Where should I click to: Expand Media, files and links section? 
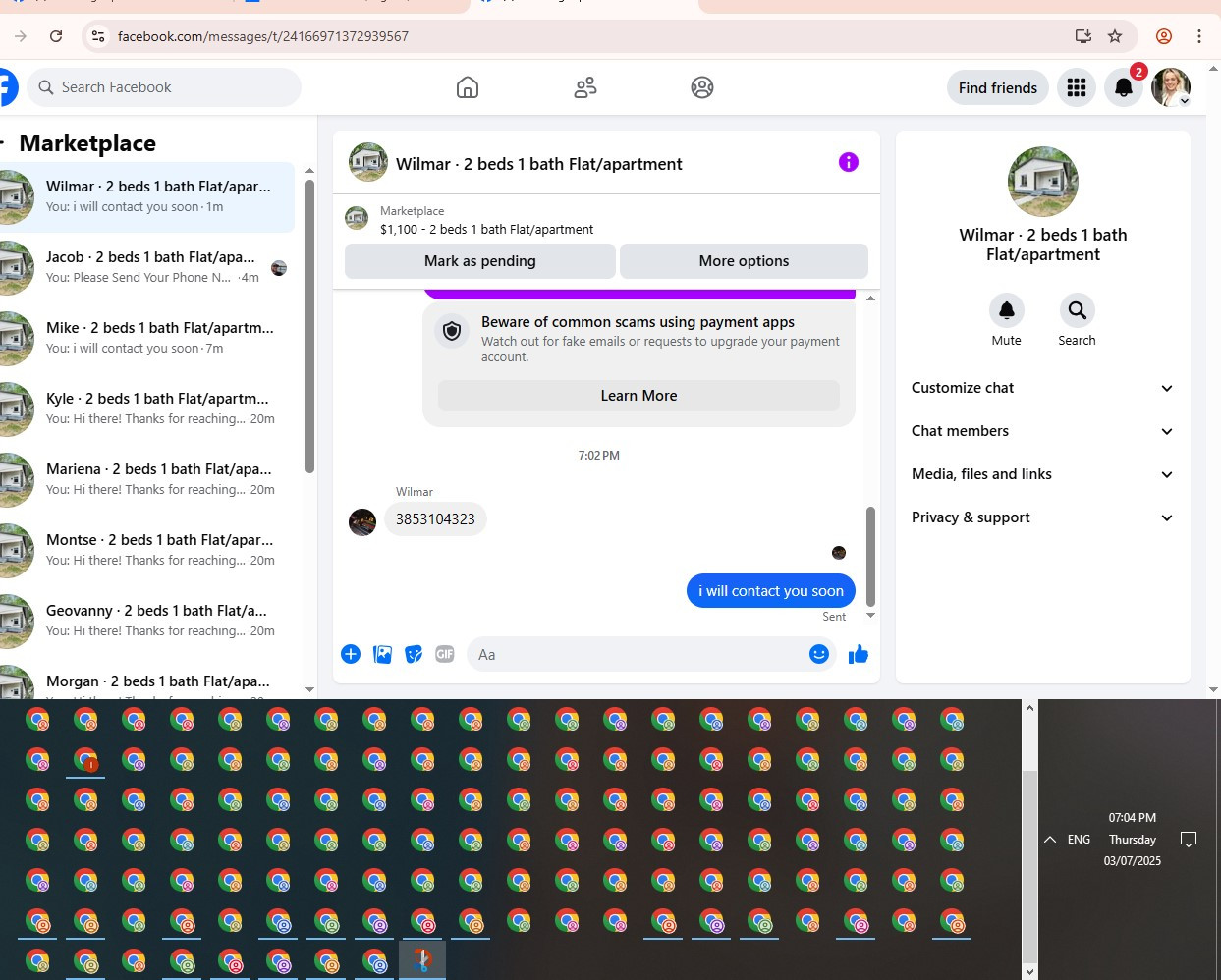1043,474
